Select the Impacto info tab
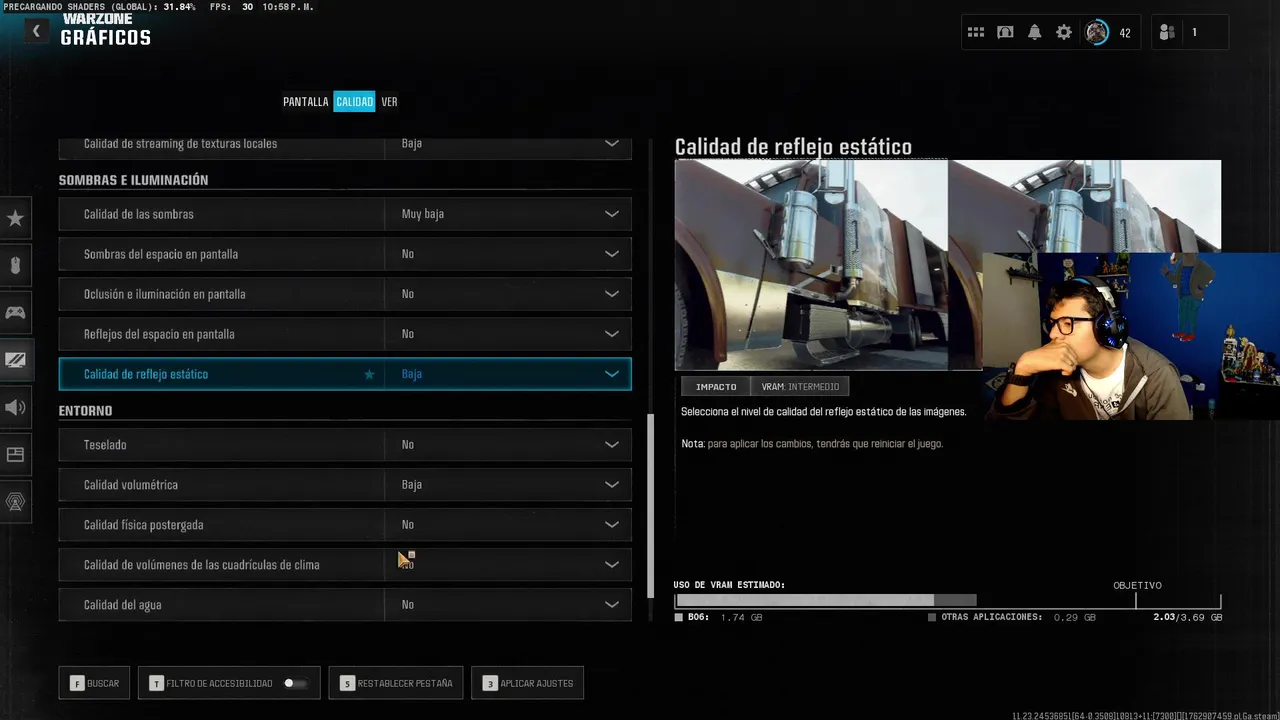The width and height of the screenshot is (1280, 720). (716, 386)
